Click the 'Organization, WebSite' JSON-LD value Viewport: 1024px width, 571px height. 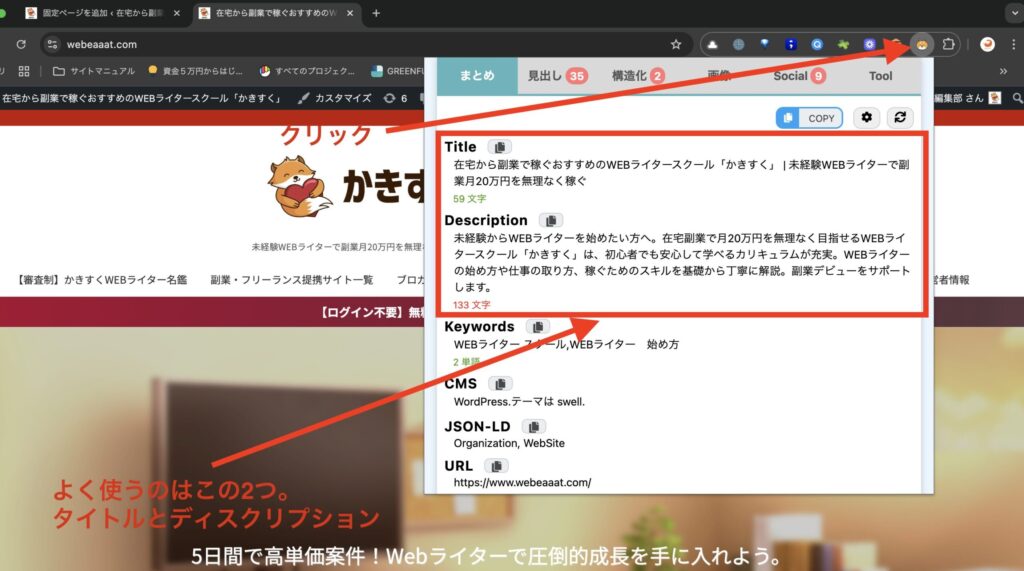[509, 443]
